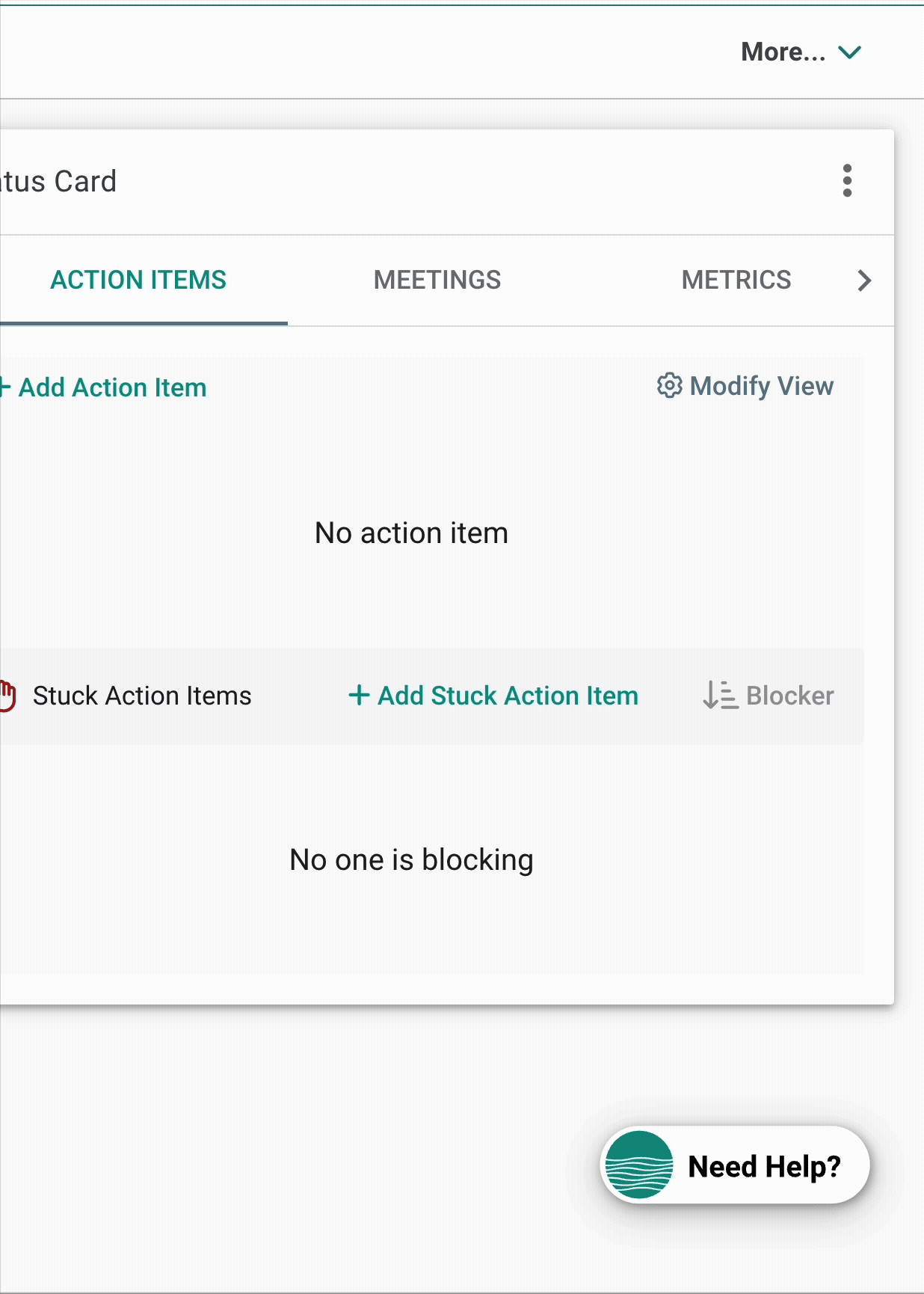Image resolution: width=924 pixels, height=1294 pixels.
Task: Open the Need Help? chat button
Action: click(735, 1165)
